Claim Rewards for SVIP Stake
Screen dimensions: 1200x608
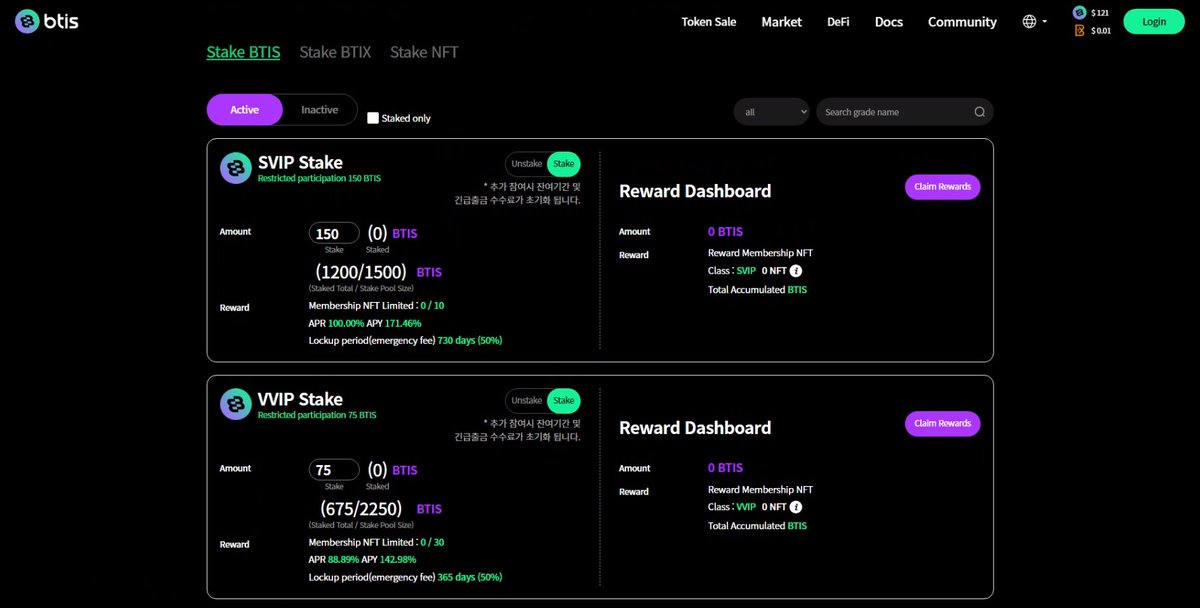(x=943, y=187)
